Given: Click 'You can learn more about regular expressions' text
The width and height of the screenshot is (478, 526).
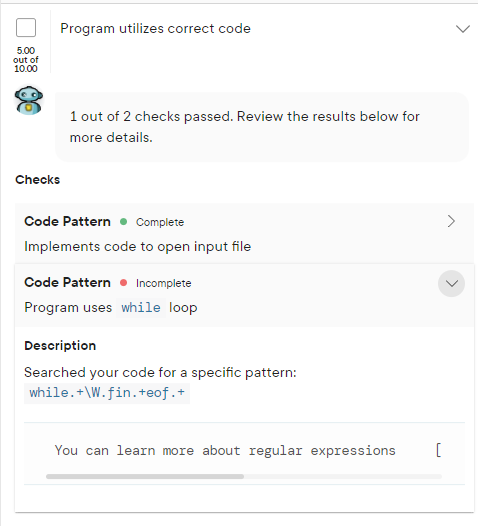Looking at the screenshot, I should pos(225,451).
